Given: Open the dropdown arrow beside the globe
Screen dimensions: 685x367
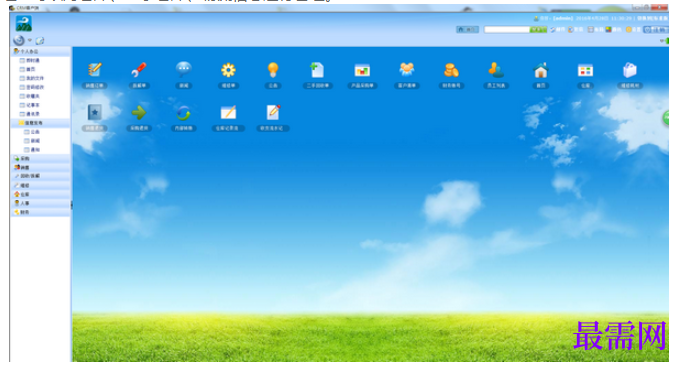Looking at the screenshot, I should tap(30, 40).
